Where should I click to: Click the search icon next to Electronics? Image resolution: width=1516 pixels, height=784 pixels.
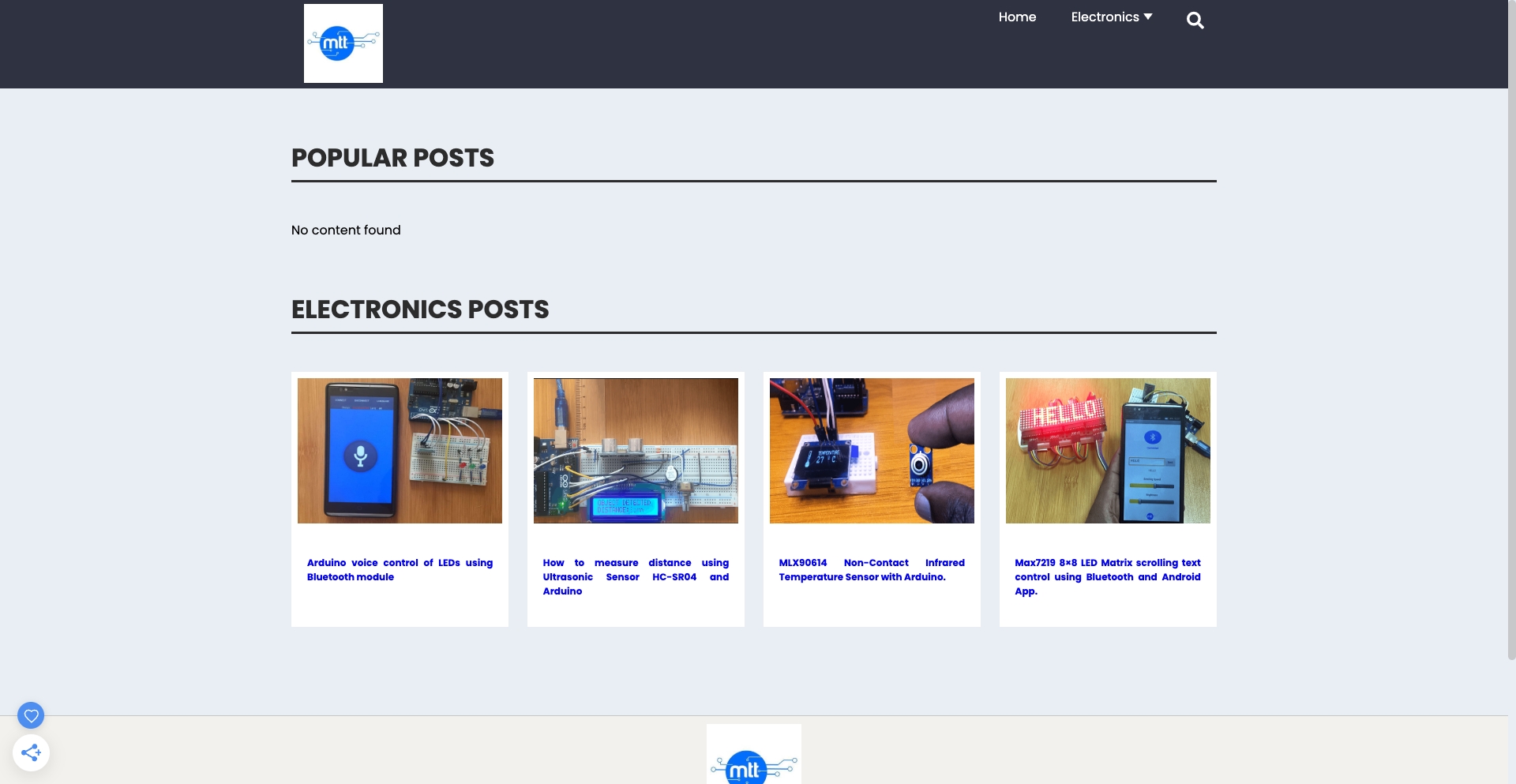[x=1195, y=19]
